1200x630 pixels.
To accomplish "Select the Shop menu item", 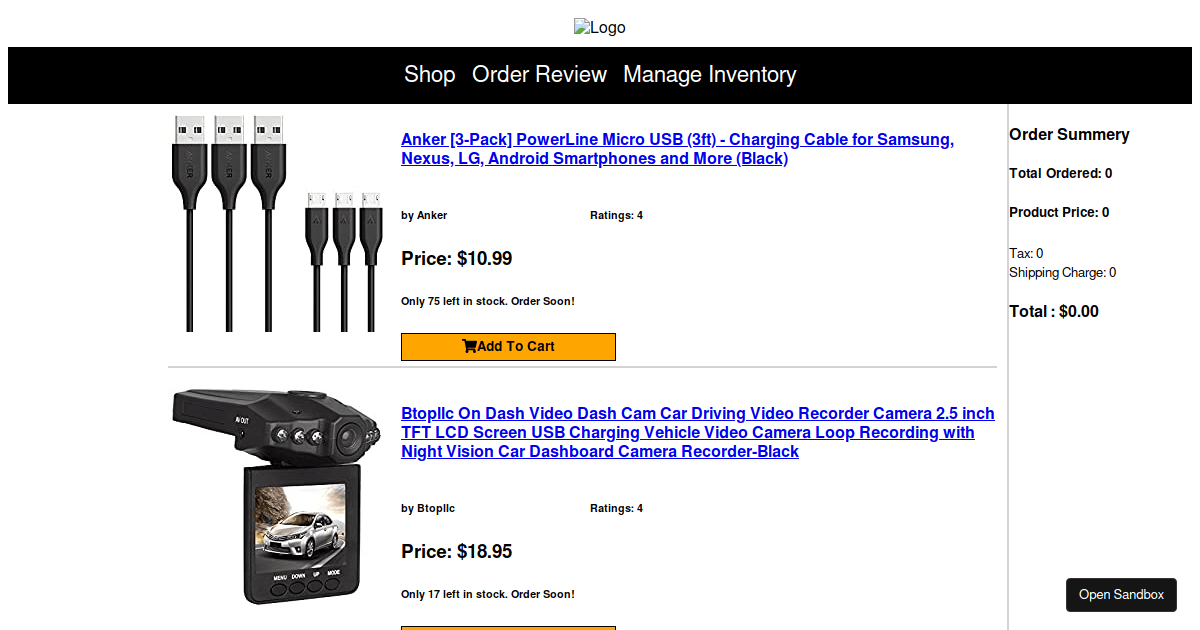I will [x=429, y=75].
